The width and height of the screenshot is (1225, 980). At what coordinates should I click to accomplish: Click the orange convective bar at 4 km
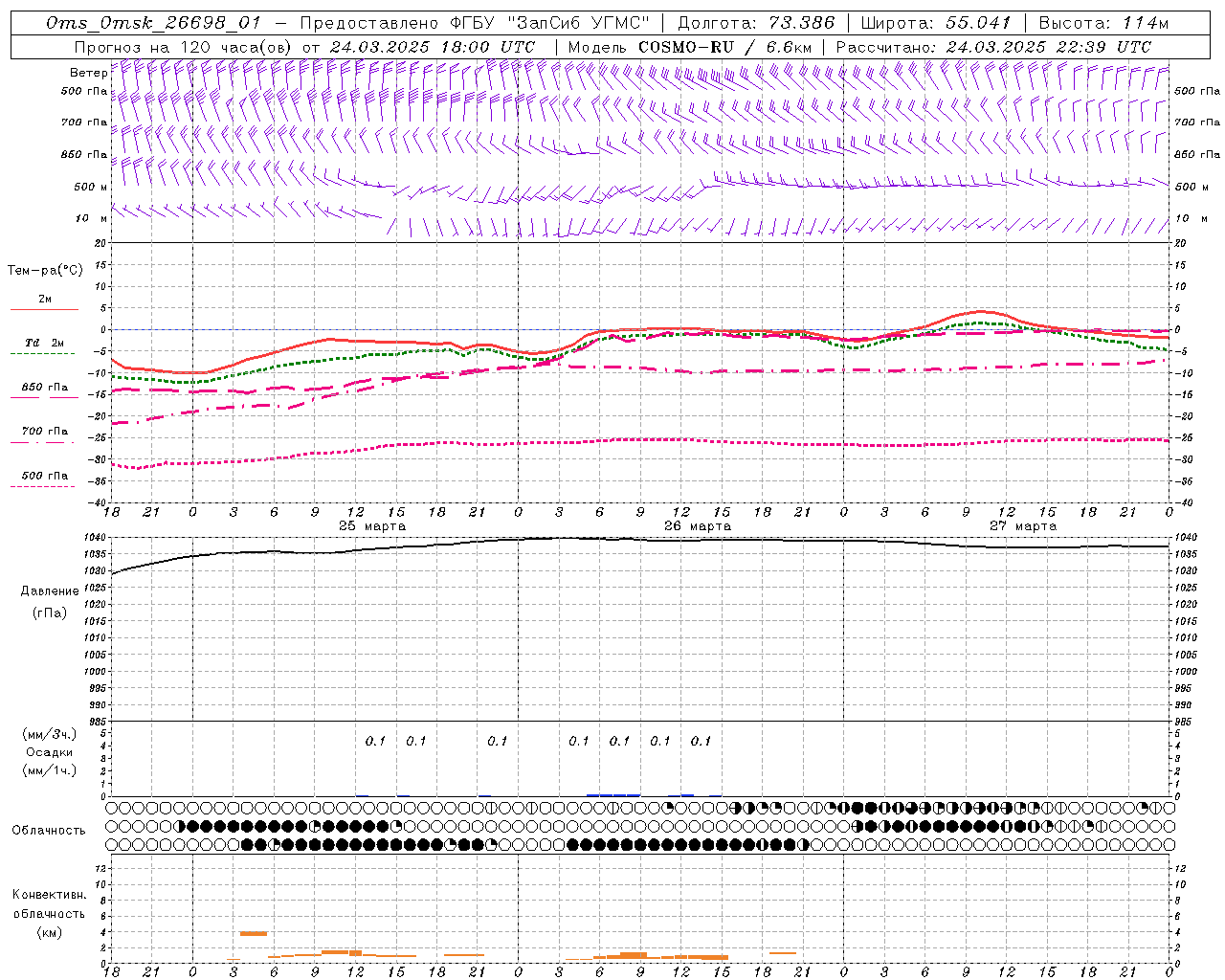254,933
